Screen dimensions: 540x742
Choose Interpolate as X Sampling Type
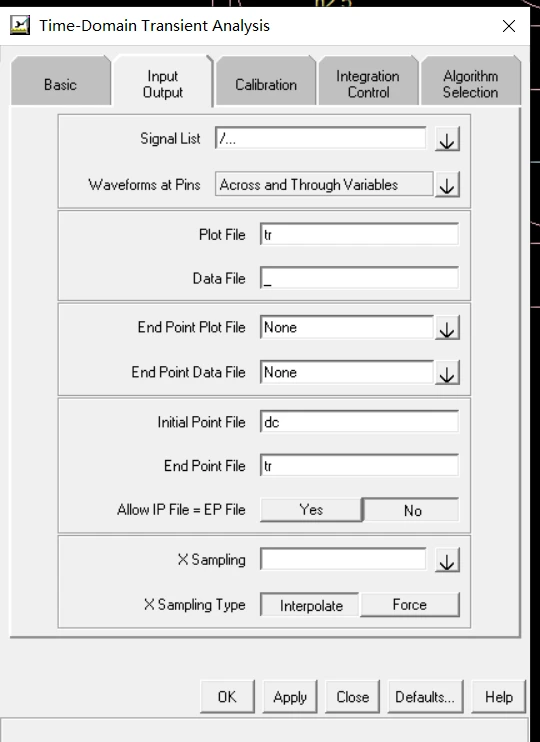pyautogui.click(x=310, y=605)
